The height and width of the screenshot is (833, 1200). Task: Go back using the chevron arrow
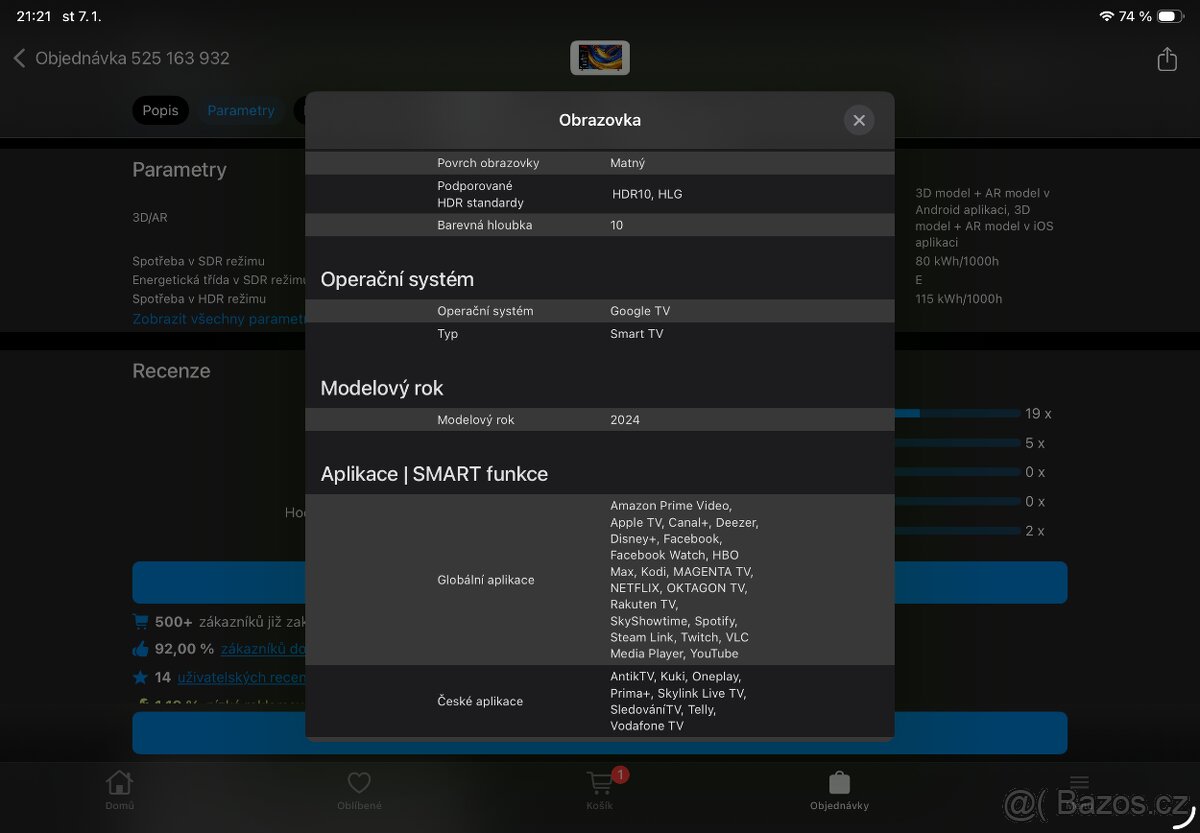[x=20, y=58]
